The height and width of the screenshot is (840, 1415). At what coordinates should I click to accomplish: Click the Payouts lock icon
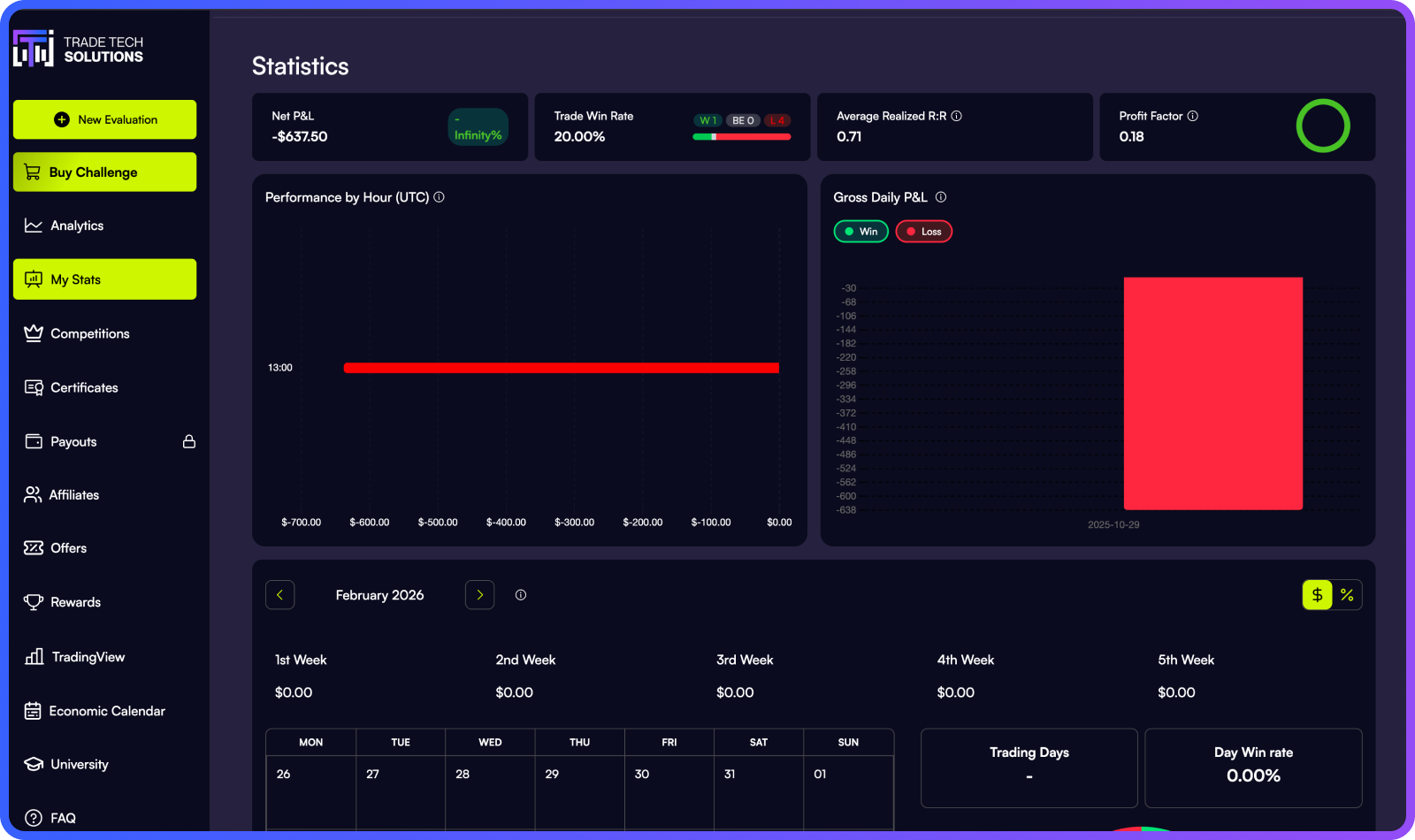point(188,441)
